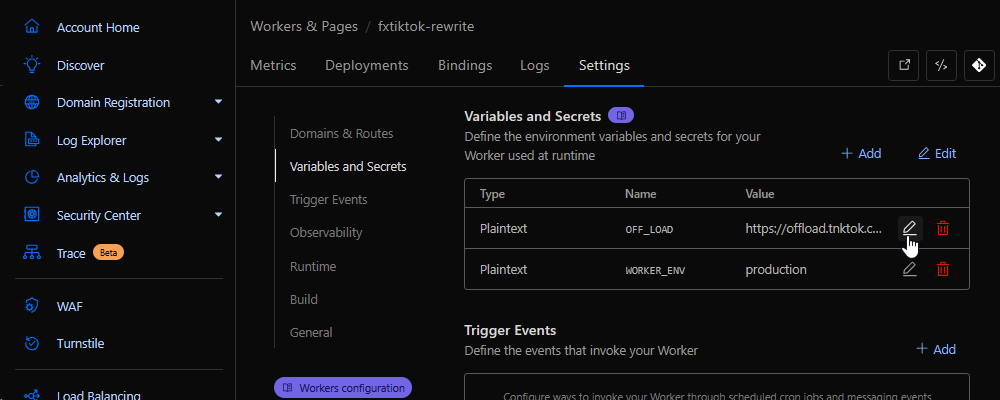This screenshot has width=1000, height=400.
Task: Open the Variables and Secrets documentation book icon
Action: (x=621, y=115)
